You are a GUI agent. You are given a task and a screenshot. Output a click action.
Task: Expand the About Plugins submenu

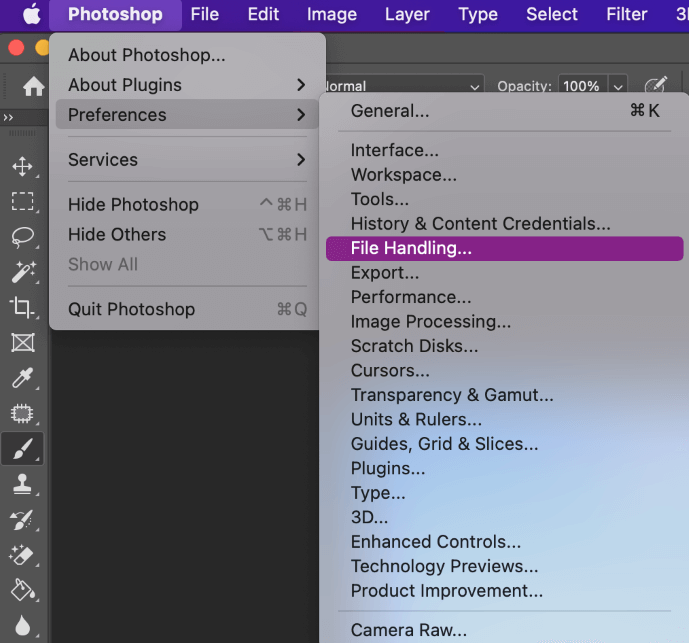[186, 85]
